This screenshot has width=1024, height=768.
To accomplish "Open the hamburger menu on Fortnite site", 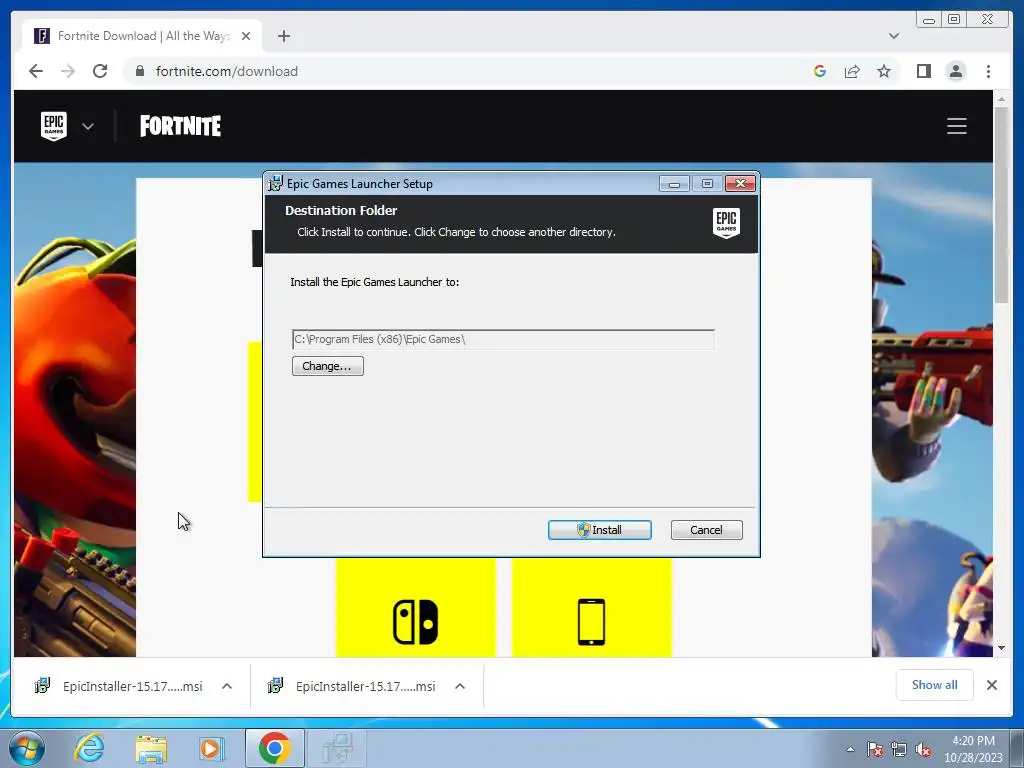I will pyautogui.click(x=957, y=126).
